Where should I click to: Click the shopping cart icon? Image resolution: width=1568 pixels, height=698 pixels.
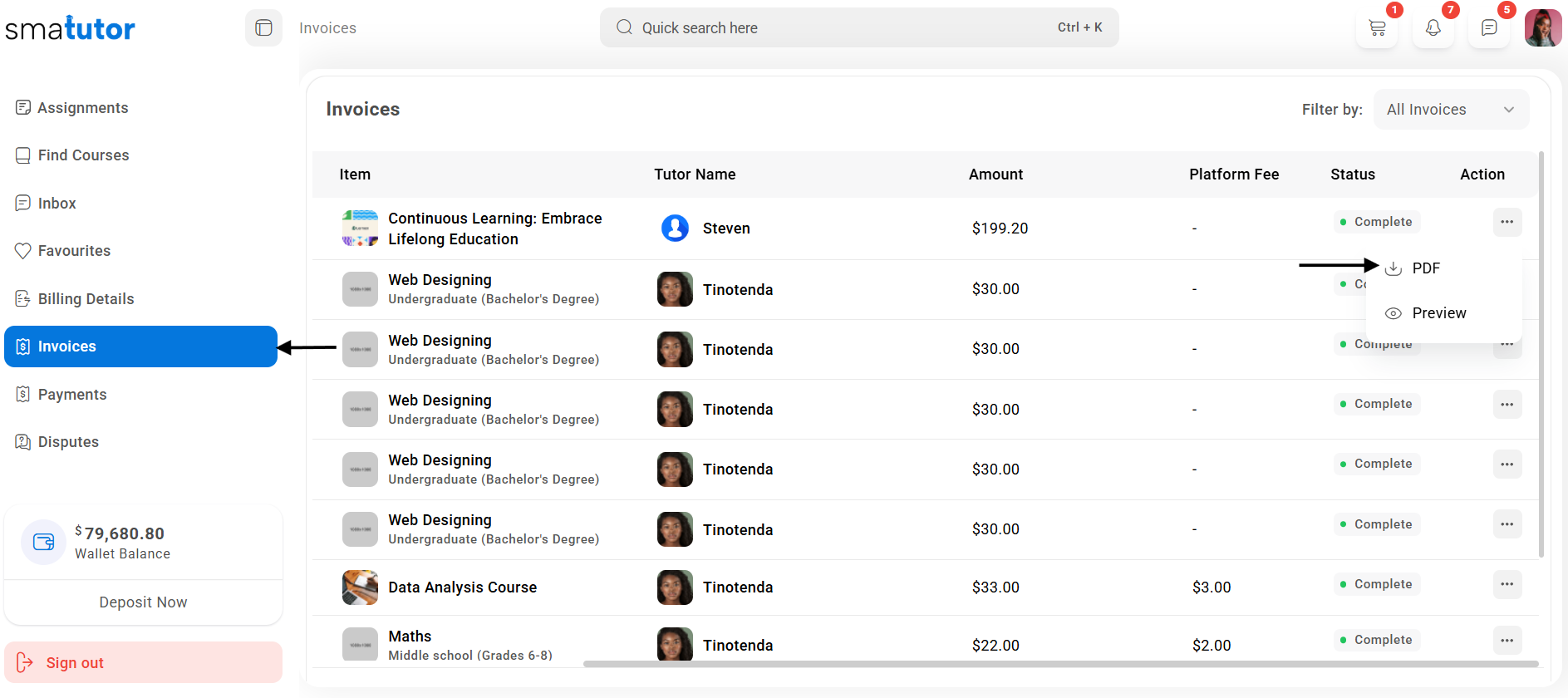pos(1377,28)
